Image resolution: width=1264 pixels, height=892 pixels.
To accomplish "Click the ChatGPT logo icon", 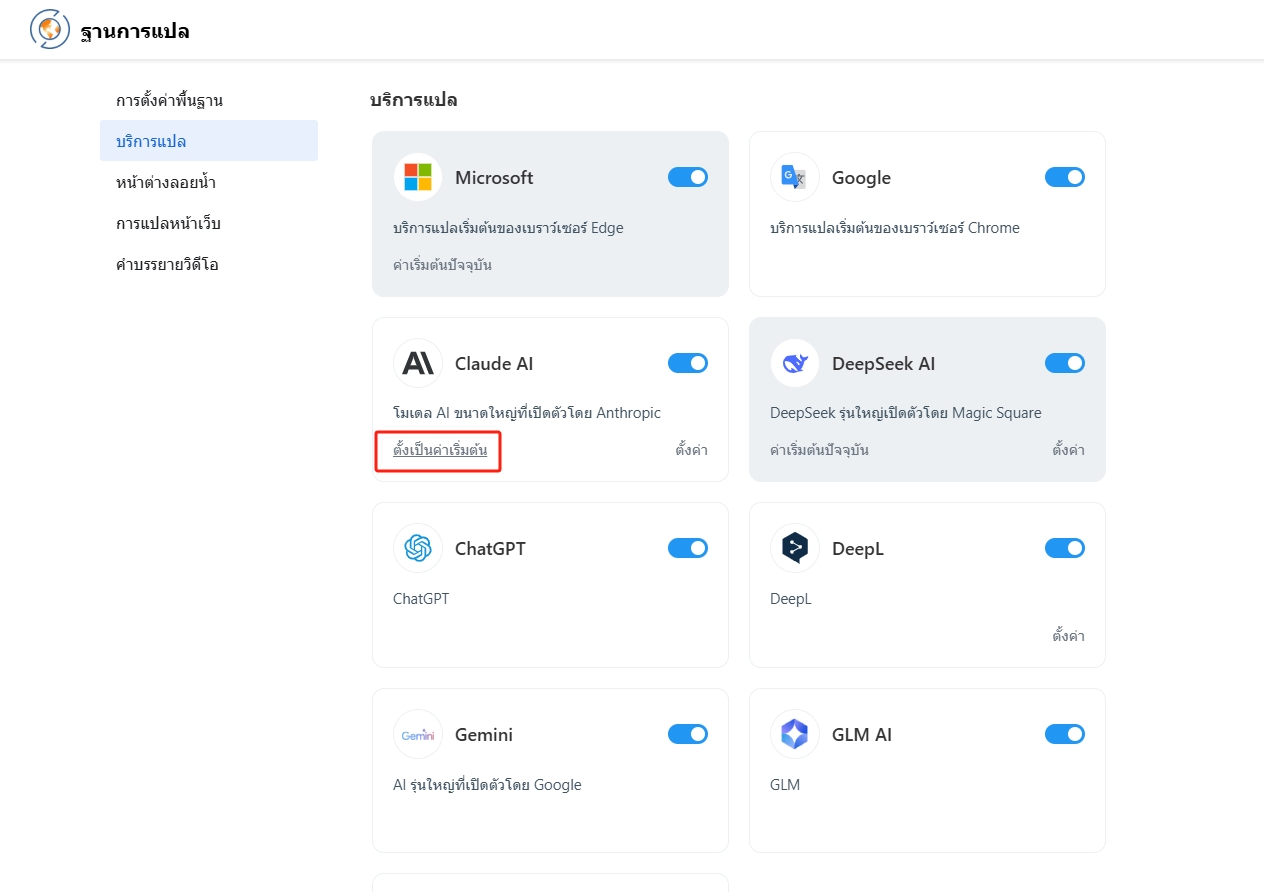I will (418, 548).
